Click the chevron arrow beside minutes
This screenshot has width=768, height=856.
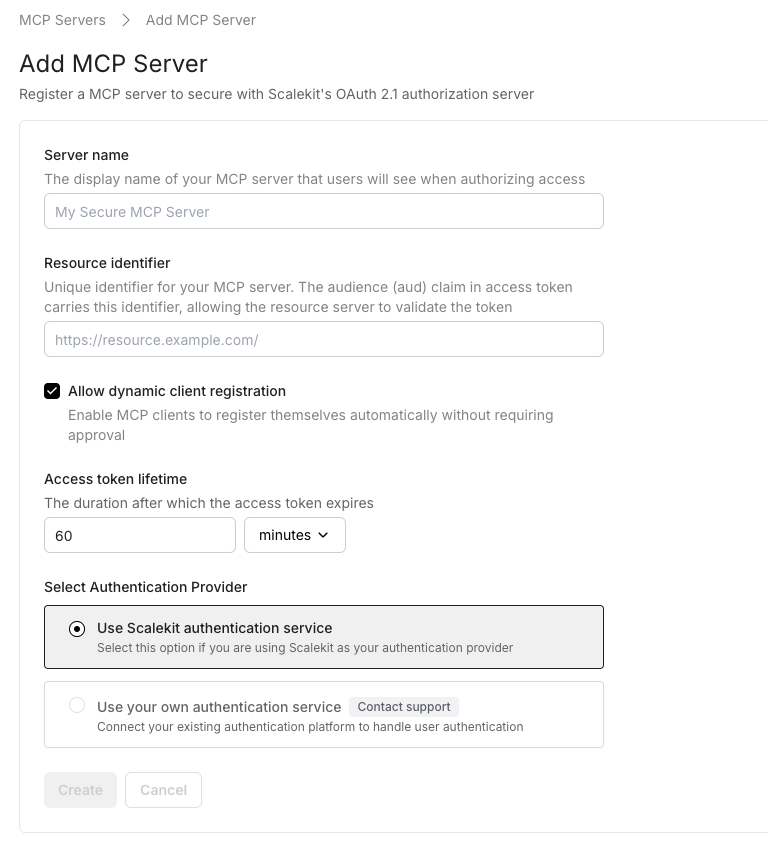click(x=323, y=535)
